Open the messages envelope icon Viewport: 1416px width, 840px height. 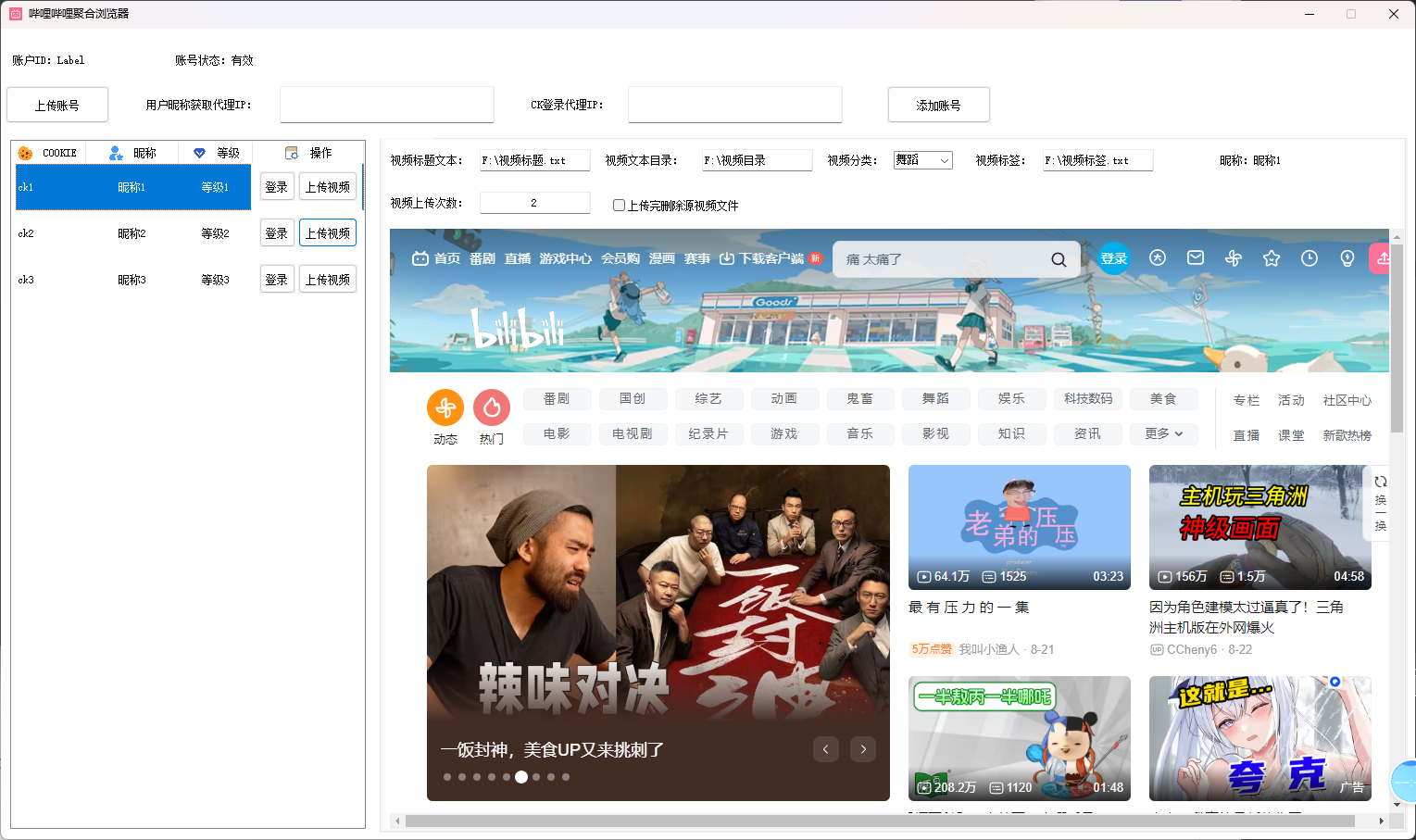coord(1196,258)
